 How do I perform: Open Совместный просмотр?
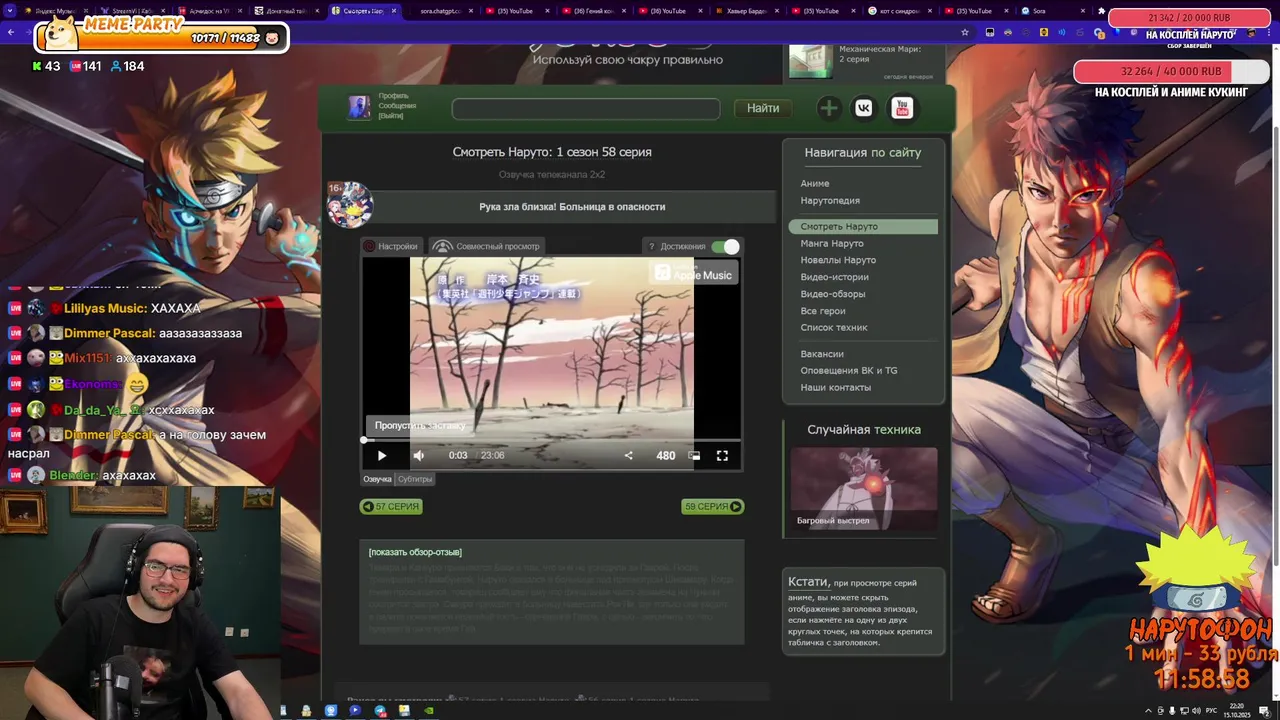pos(487,246)
